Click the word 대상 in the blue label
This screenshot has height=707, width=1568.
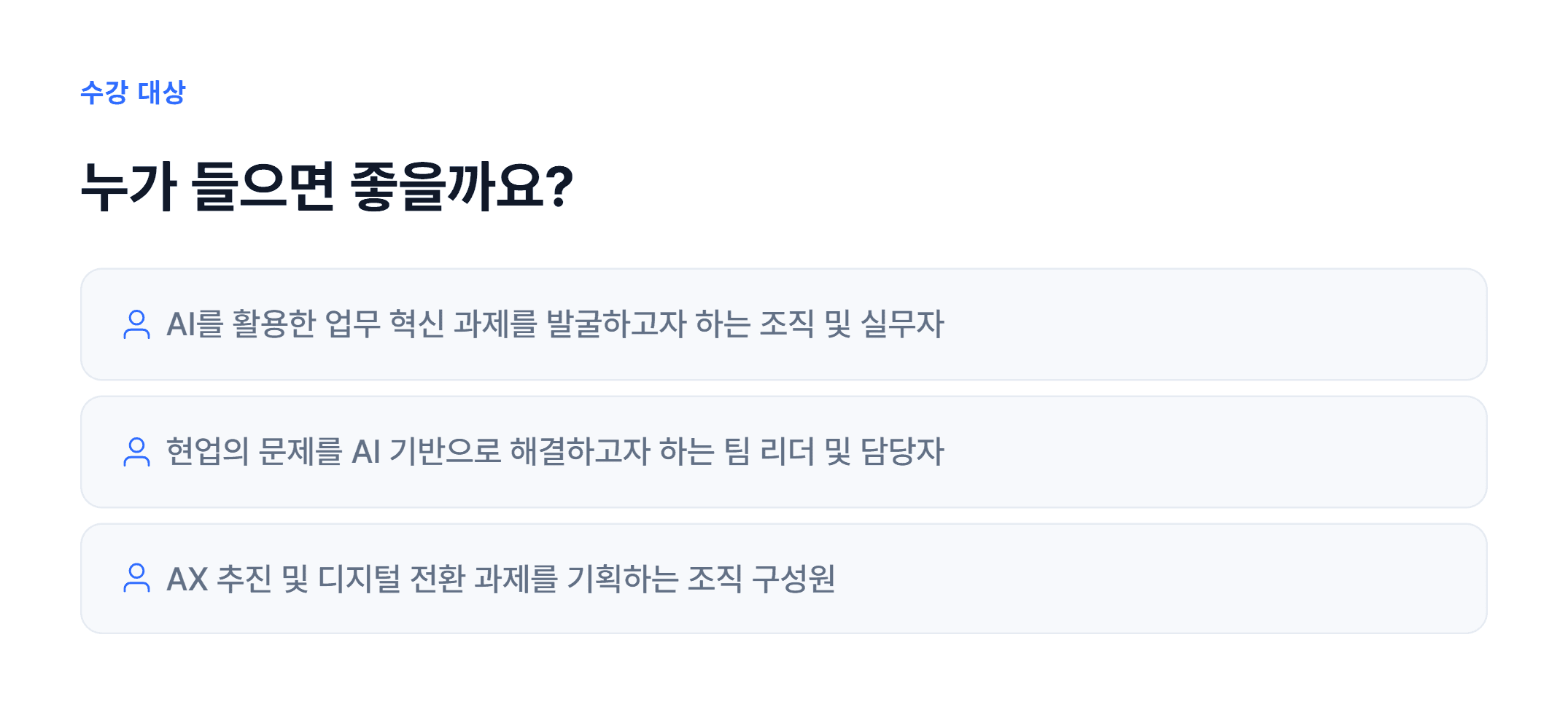click(162, 93)
